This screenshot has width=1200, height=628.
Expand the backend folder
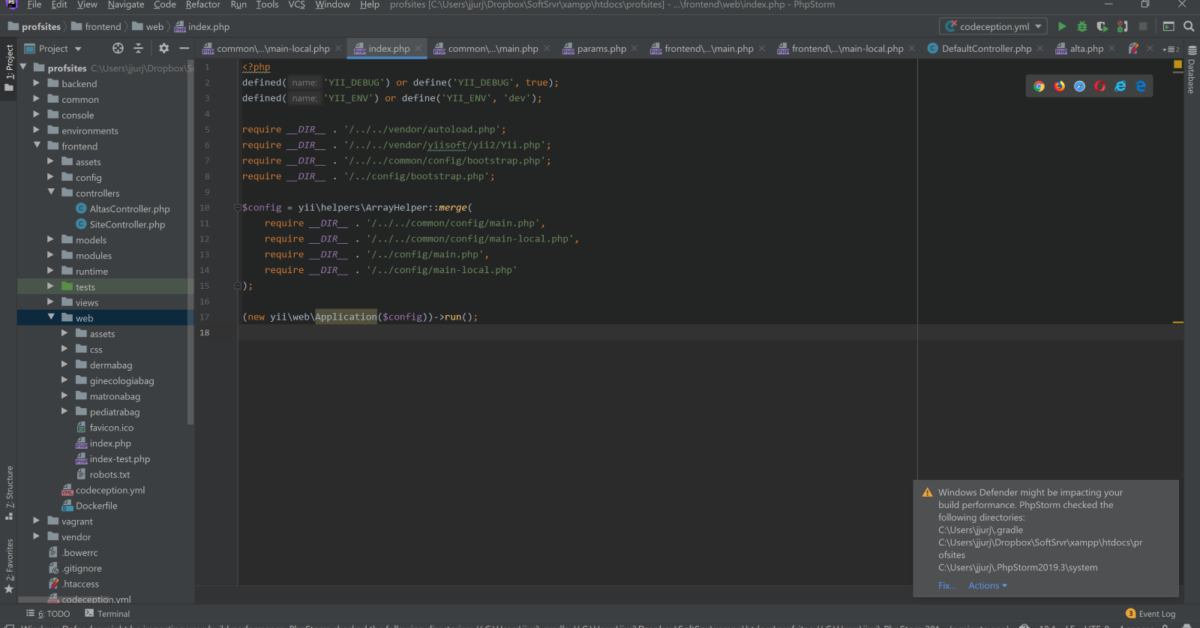pyautogui.click(x=37, y=84)
